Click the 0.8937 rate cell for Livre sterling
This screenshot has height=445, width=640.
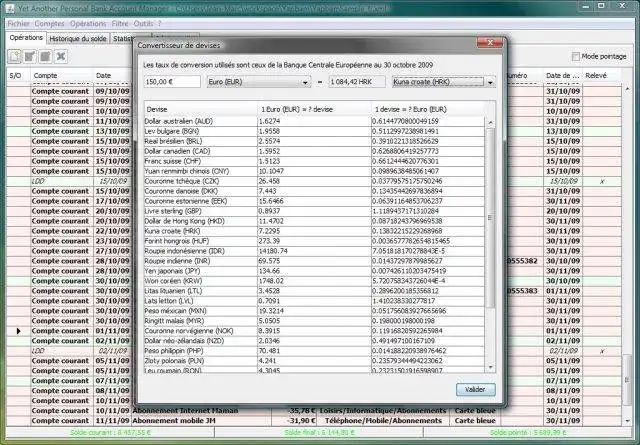[x=314, y=211]
